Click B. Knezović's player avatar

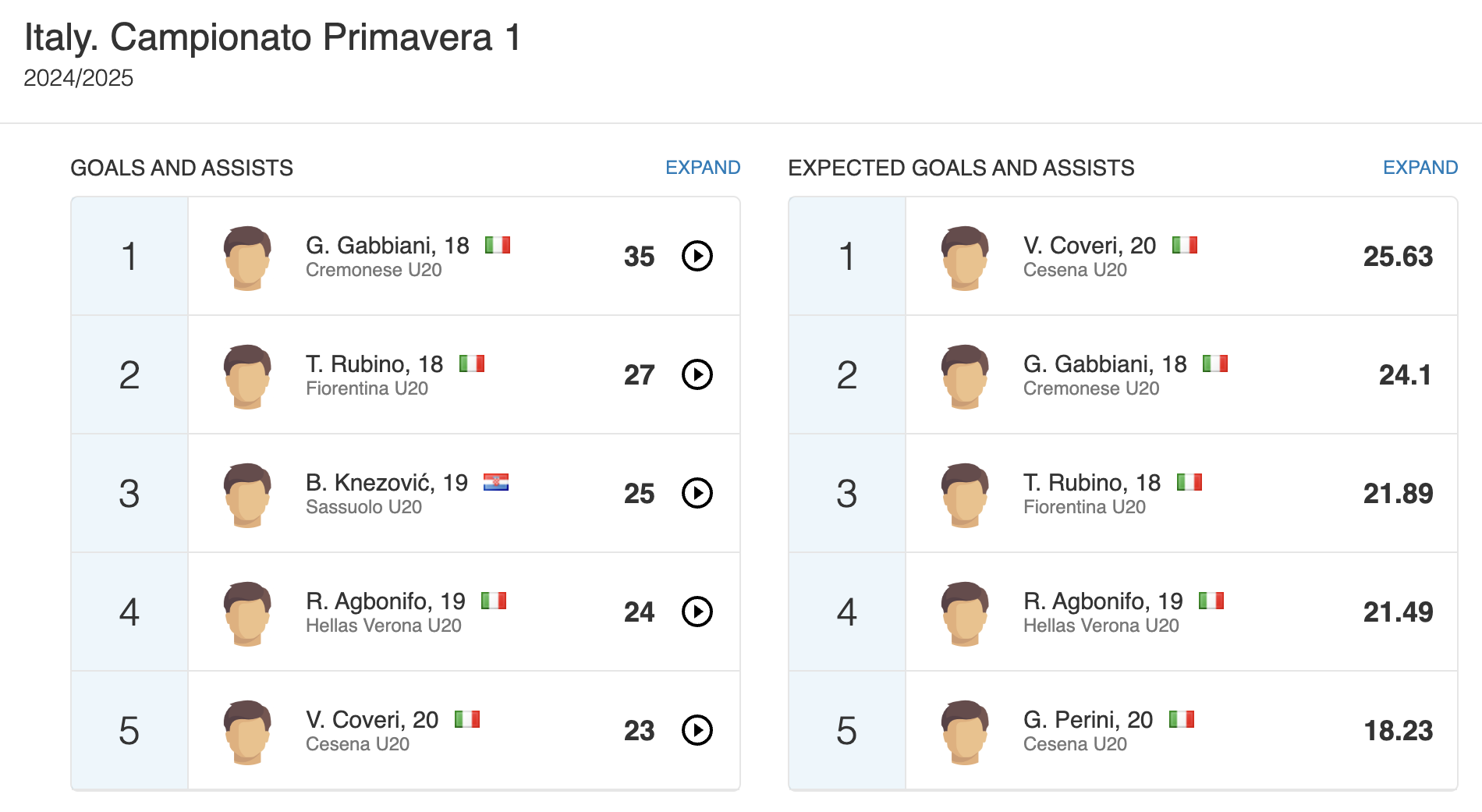pos(247,495)
